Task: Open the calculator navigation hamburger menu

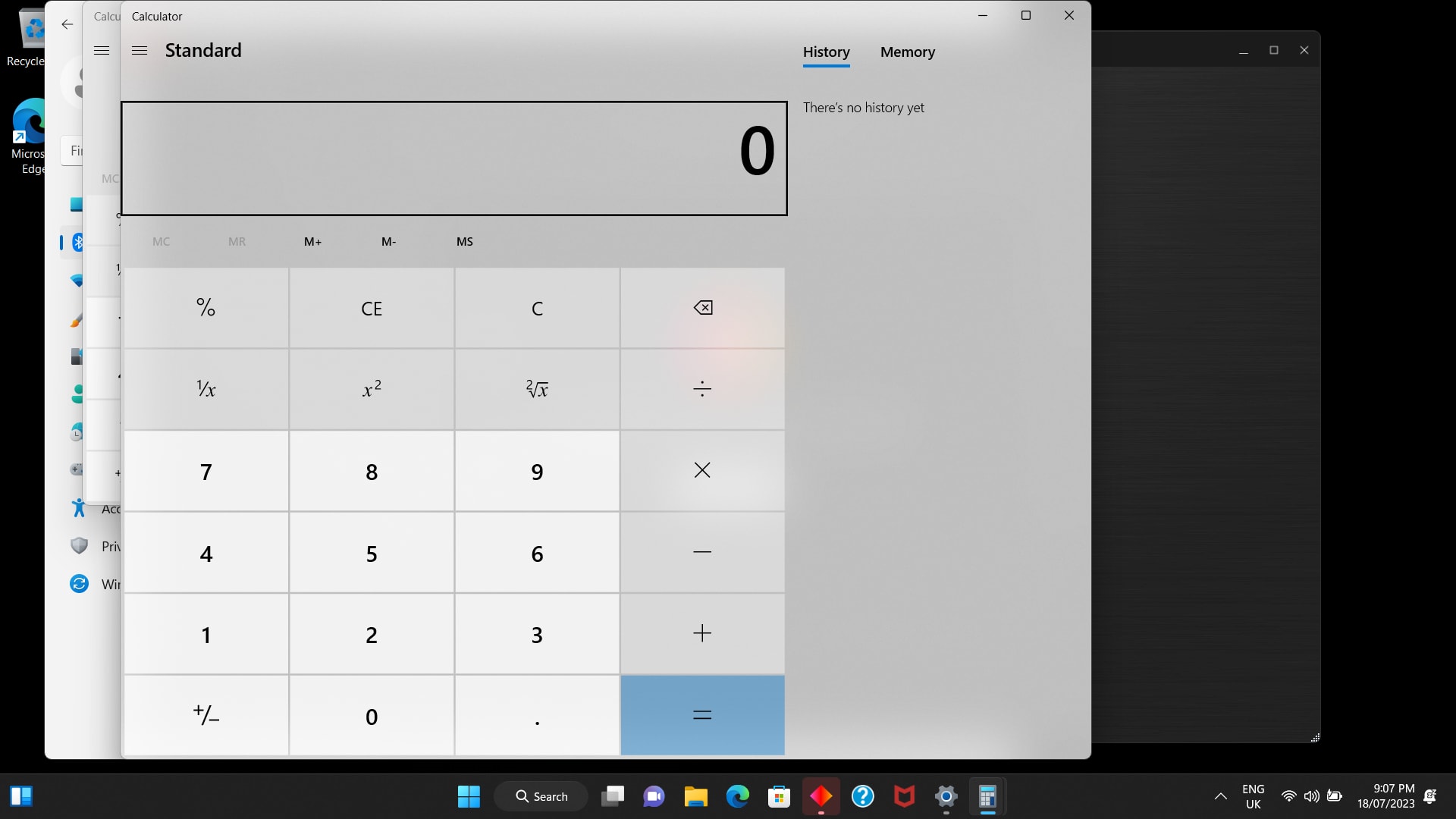Action: [x=140, y=51]
